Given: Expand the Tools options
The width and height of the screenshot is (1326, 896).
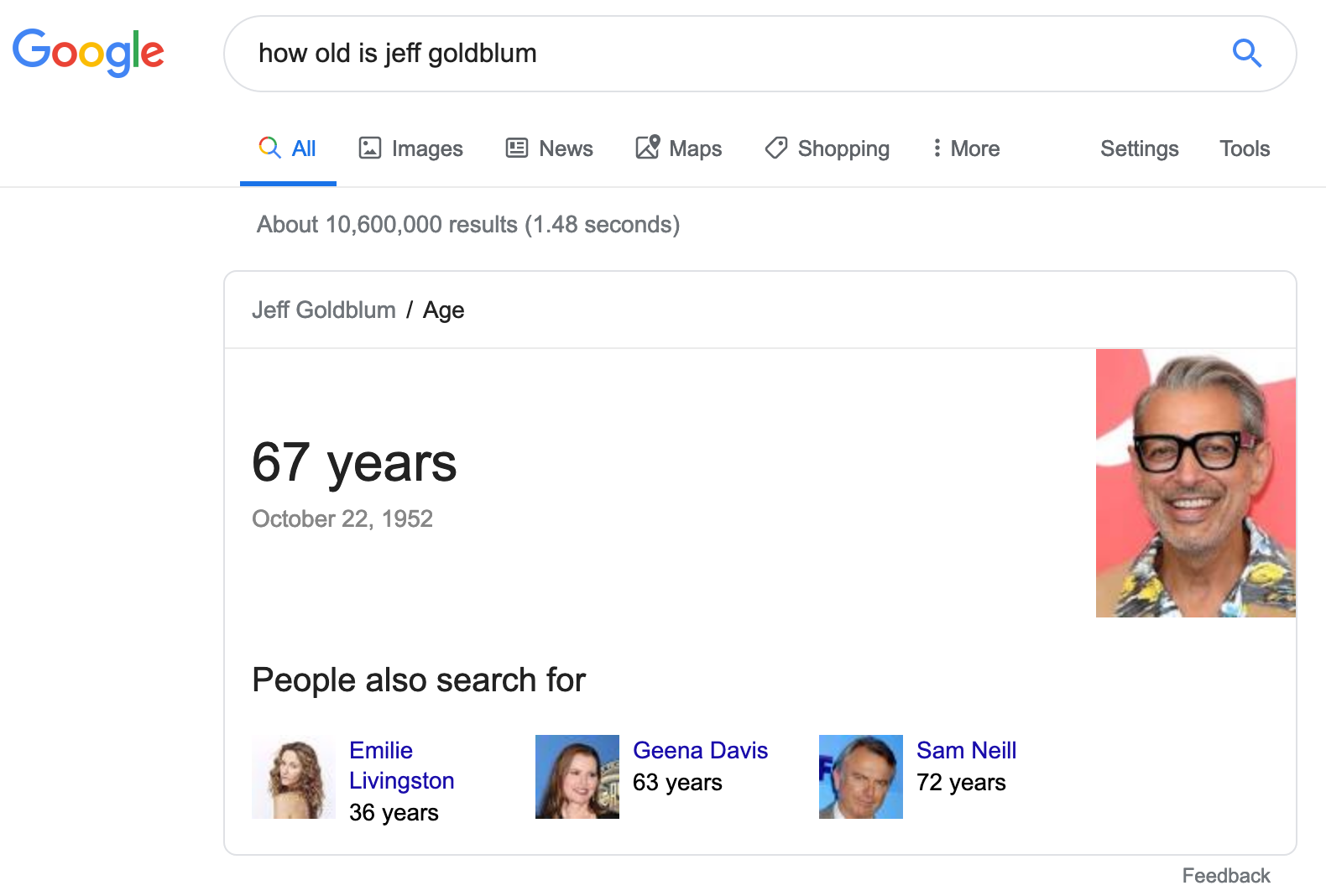Looking at the screenshot, I should [x=1244, y=148].
